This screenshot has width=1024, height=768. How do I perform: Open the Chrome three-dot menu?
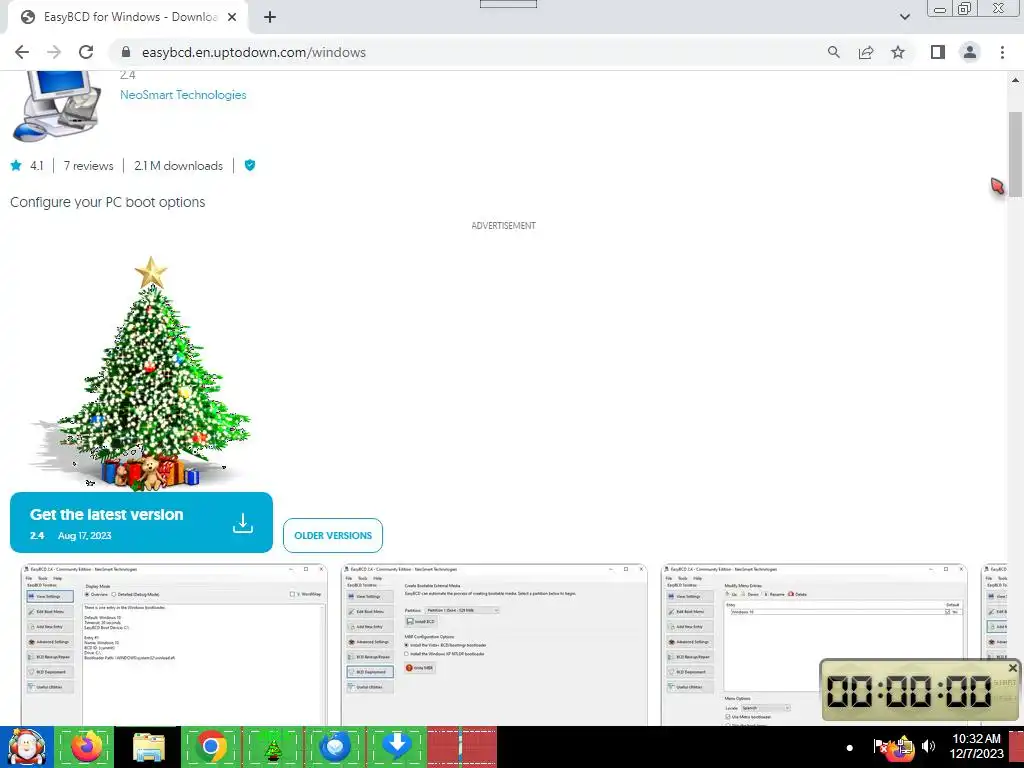(x=1002, y=52)
